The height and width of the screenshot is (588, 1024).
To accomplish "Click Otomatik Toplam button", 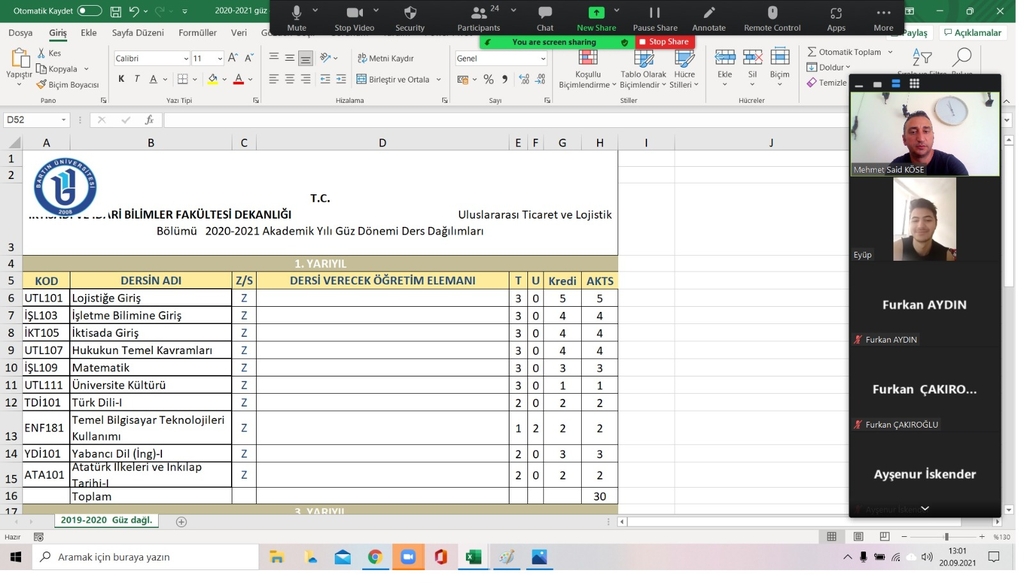I will click(844, 52).
